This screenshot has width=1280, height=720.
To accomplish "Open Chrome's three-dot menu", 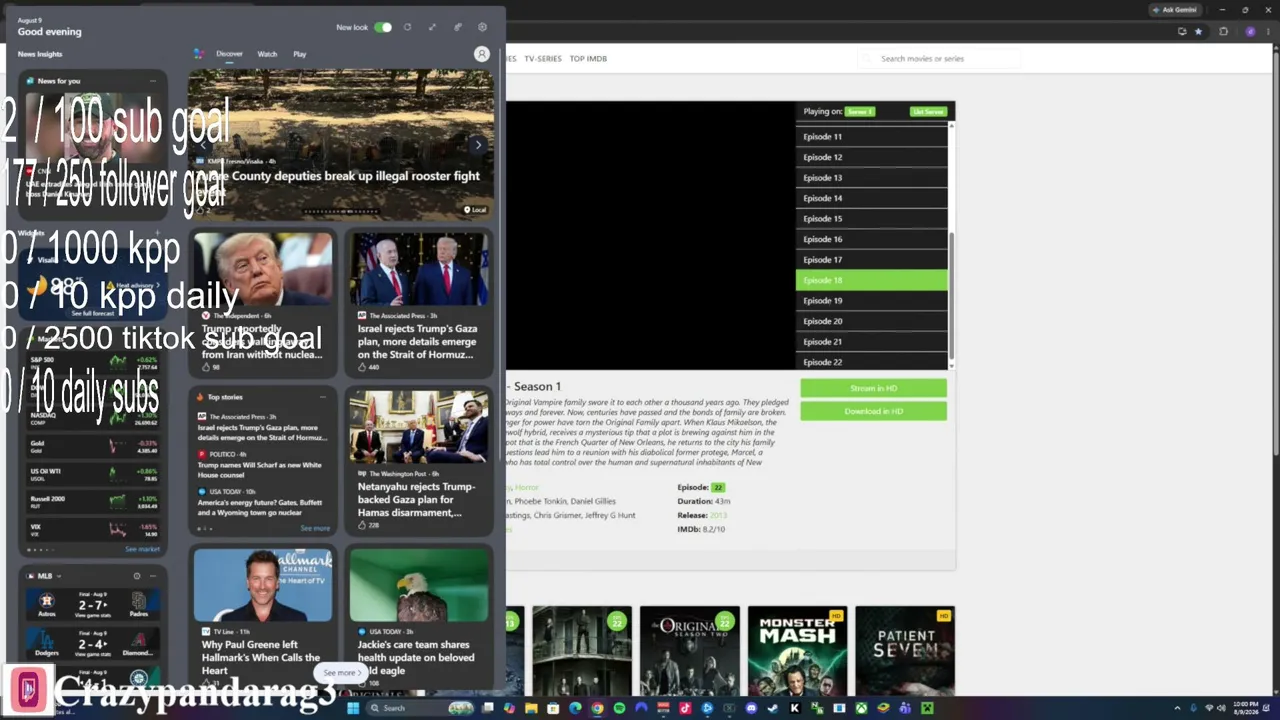I will [x=1269, y=31].
